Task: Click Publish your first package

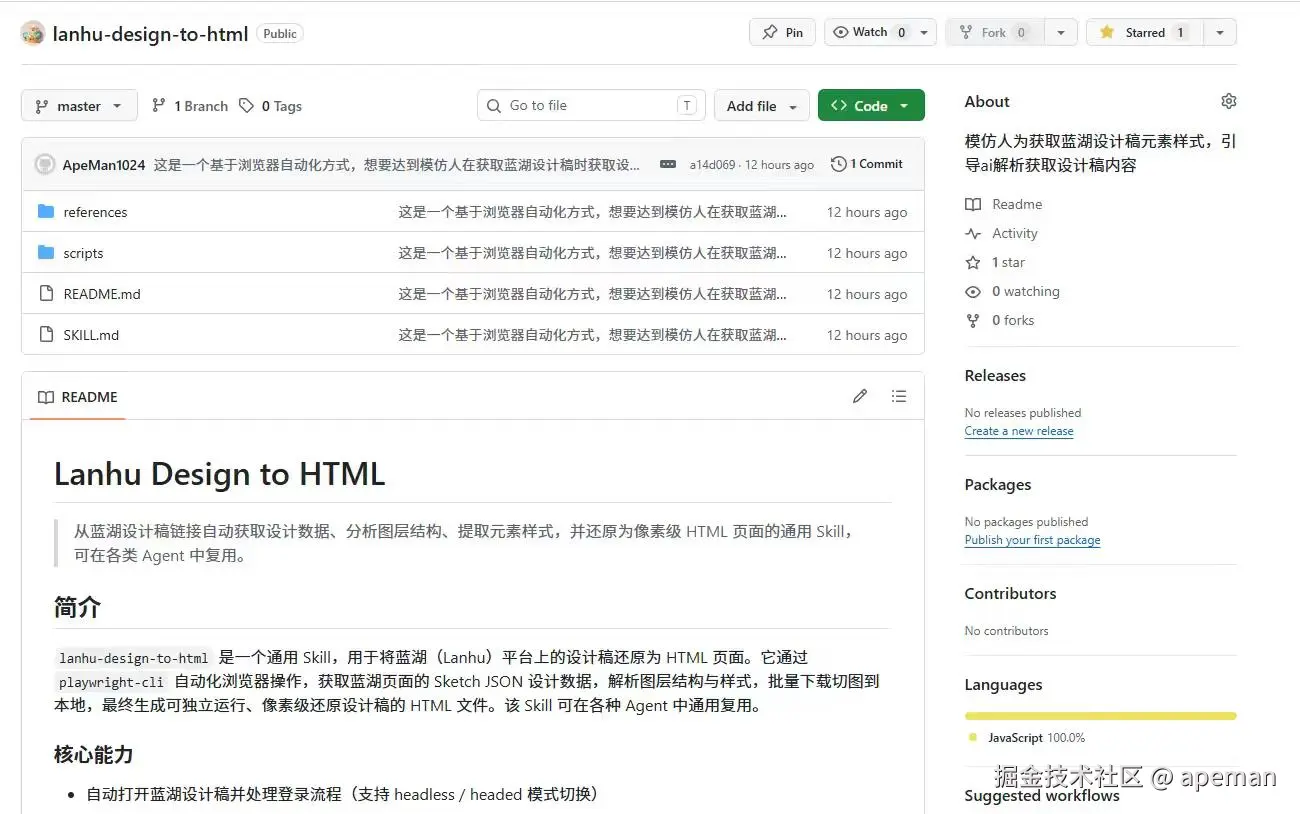Action: click(1032, 540)
